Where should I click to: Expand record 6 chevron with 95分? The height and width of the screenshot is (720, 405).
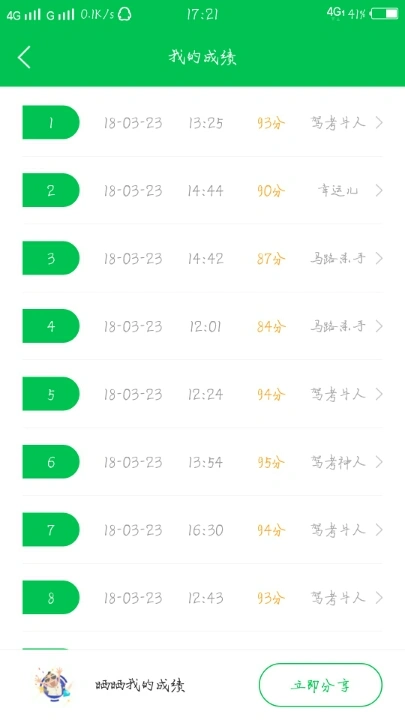pos(379,462)
